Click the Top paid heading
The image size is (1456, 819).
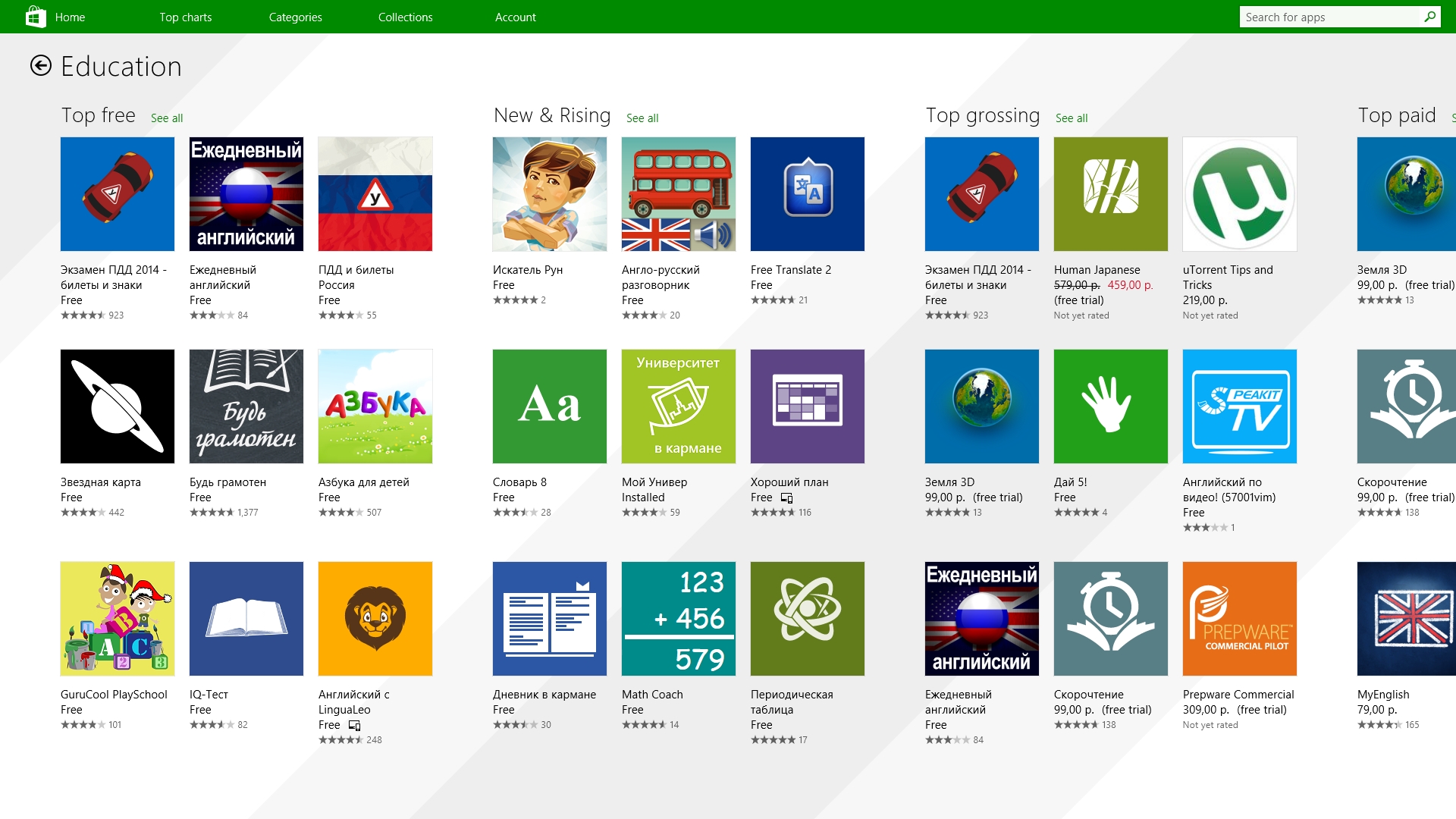click(x=1397, y=115)
